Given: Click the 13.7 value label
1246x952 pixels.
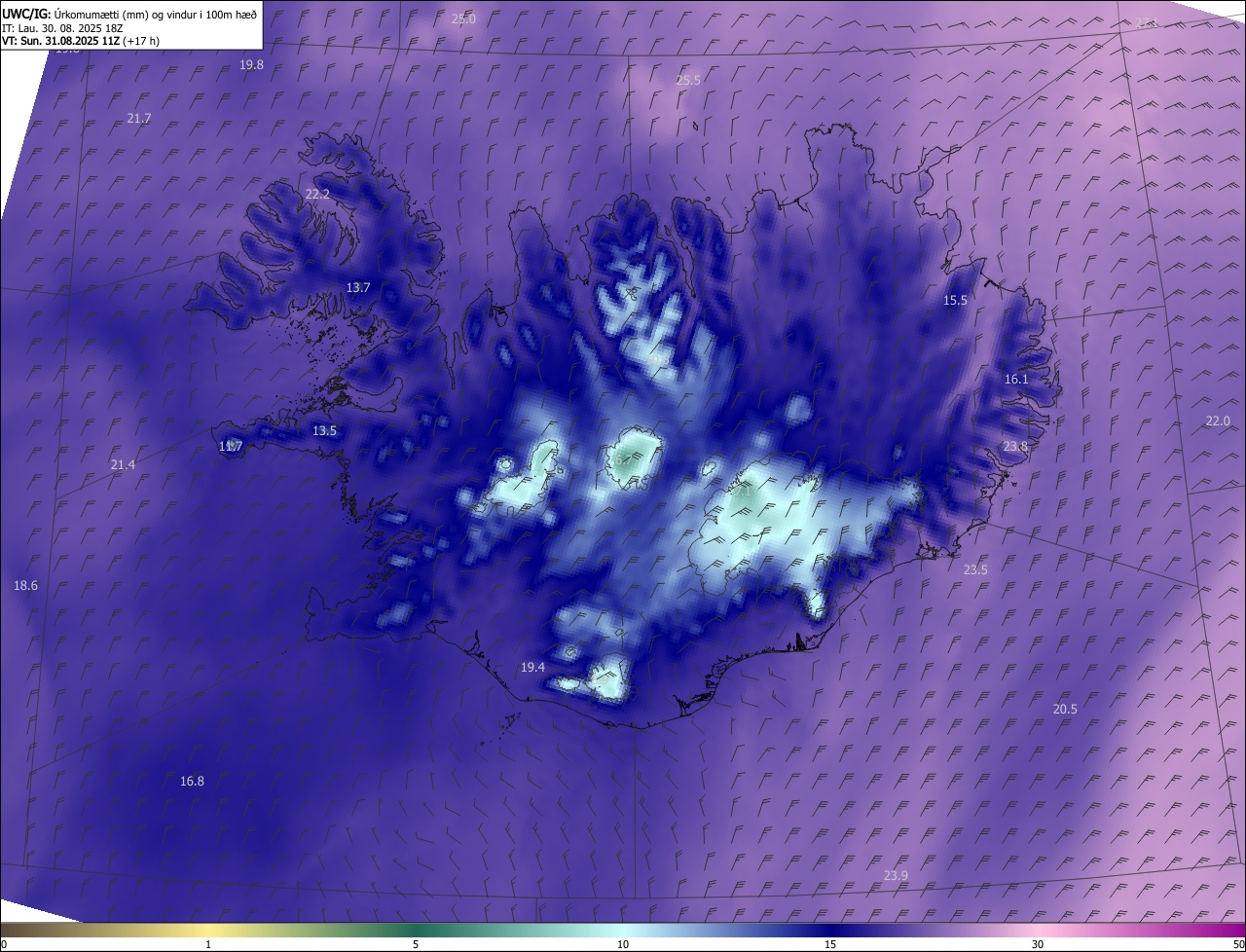Looking at the screenshot, I should [358, 287].
